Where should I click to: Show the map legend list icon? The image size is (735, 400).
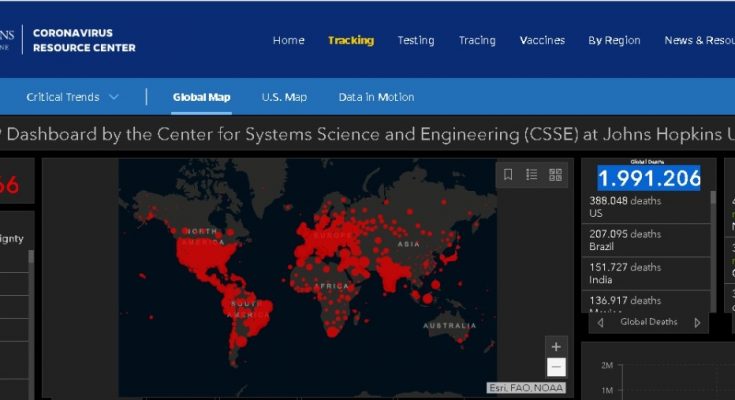(x=532, y=175)
